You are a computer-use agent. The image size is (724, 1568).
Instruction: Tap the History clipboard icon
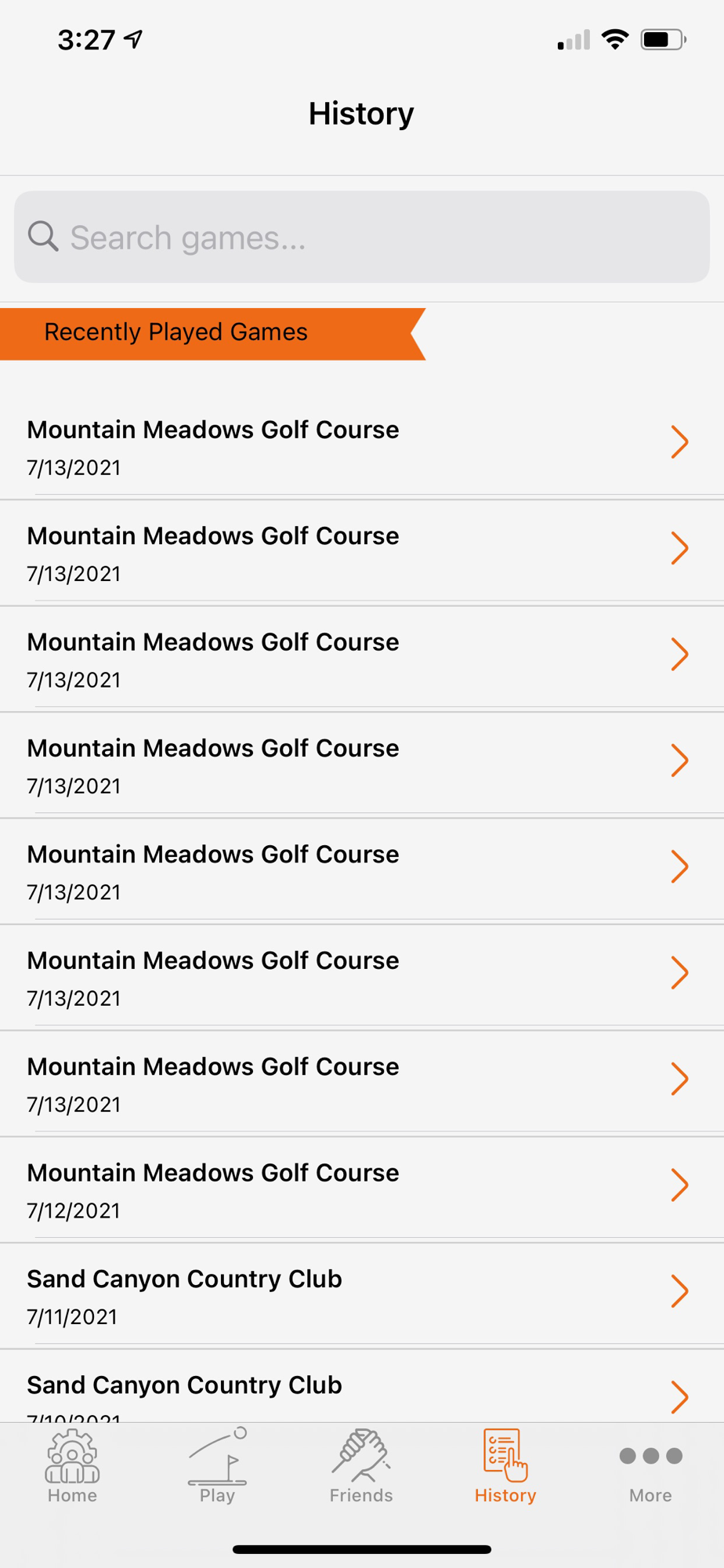pyautogui.click(x=505, y=1455)
